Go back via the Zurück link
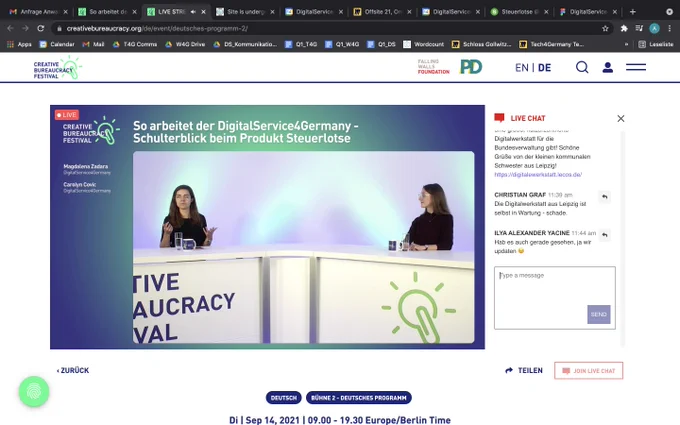The width and height of the screenshot is (680, 425). (73, 370)
